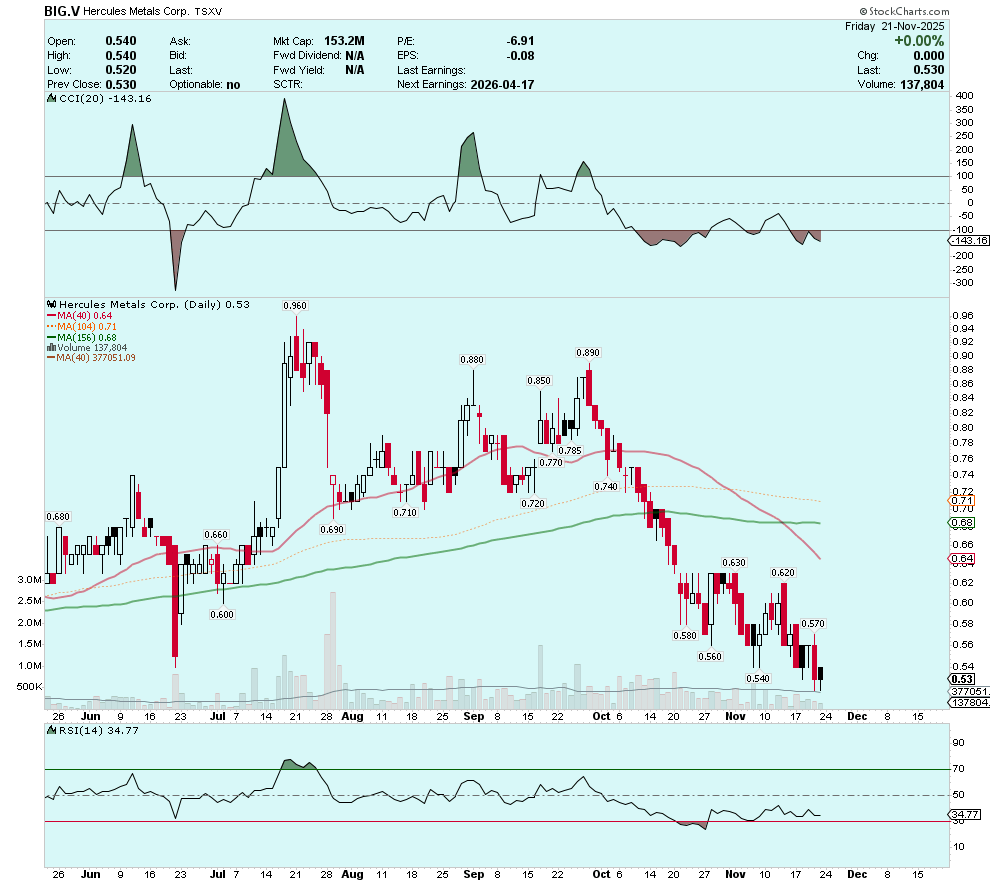Click the dotted orange marker for MA(104)
Viewport: 990px width, 883px height.
[x=52, y=326]
